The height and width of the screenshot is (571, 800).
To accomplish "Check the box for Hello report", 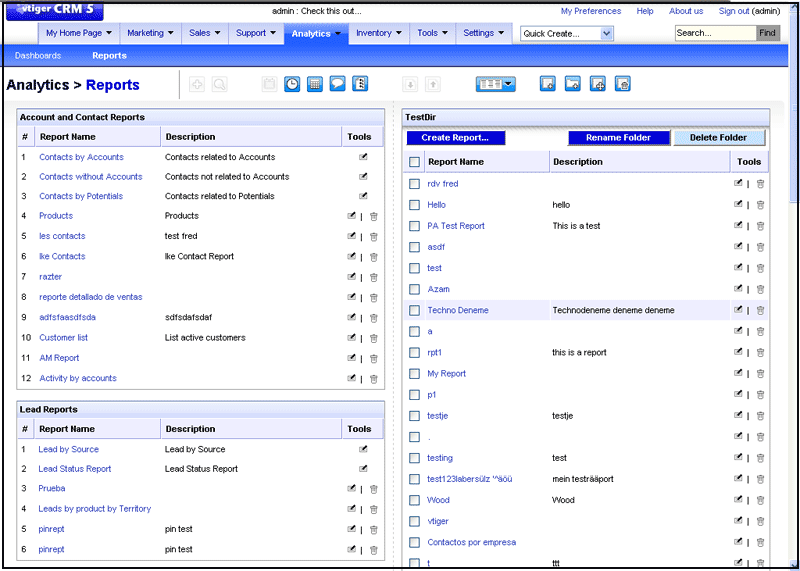I will [x=414, y=205].
